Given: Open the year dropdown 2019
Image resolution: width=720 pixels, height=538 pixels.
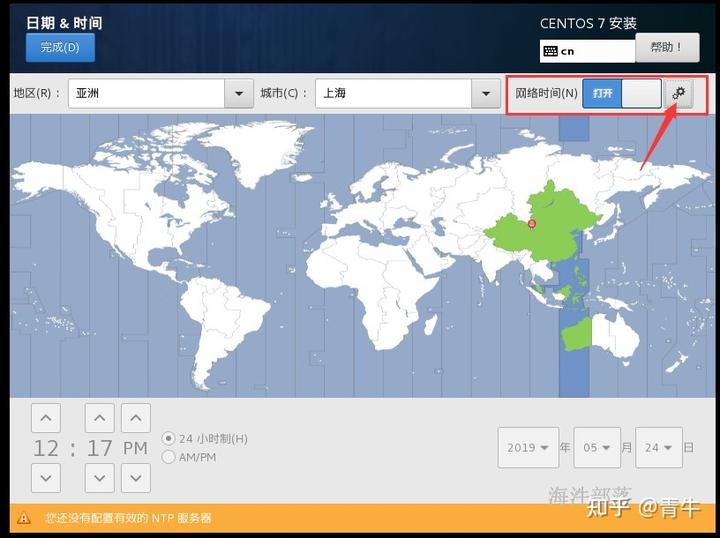Looking at the screenshot, I should click(528, 448).
